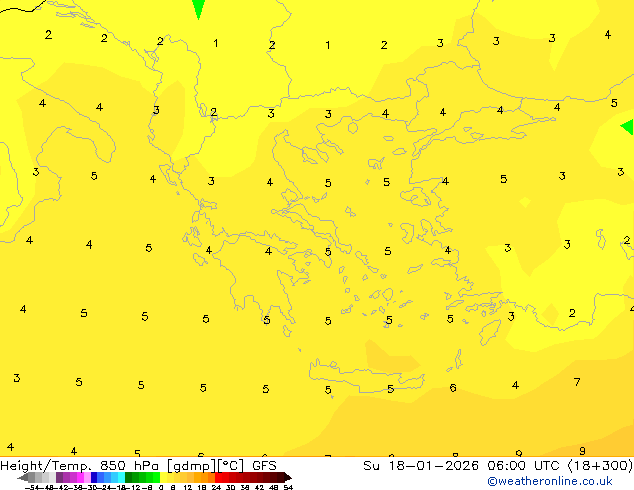Pick the magenta swatch in the temperature legend
This screenshot has height=490, width=634.
pyautogui.click(x=80, y=478)
